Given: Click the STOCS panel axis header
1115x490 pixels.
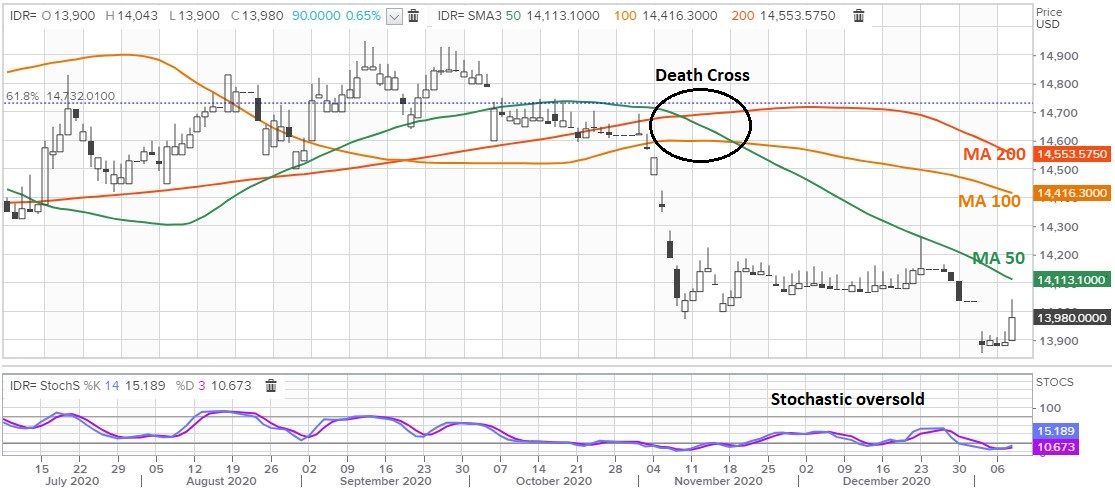Looking at the screenshot, I should point(1057,382).
